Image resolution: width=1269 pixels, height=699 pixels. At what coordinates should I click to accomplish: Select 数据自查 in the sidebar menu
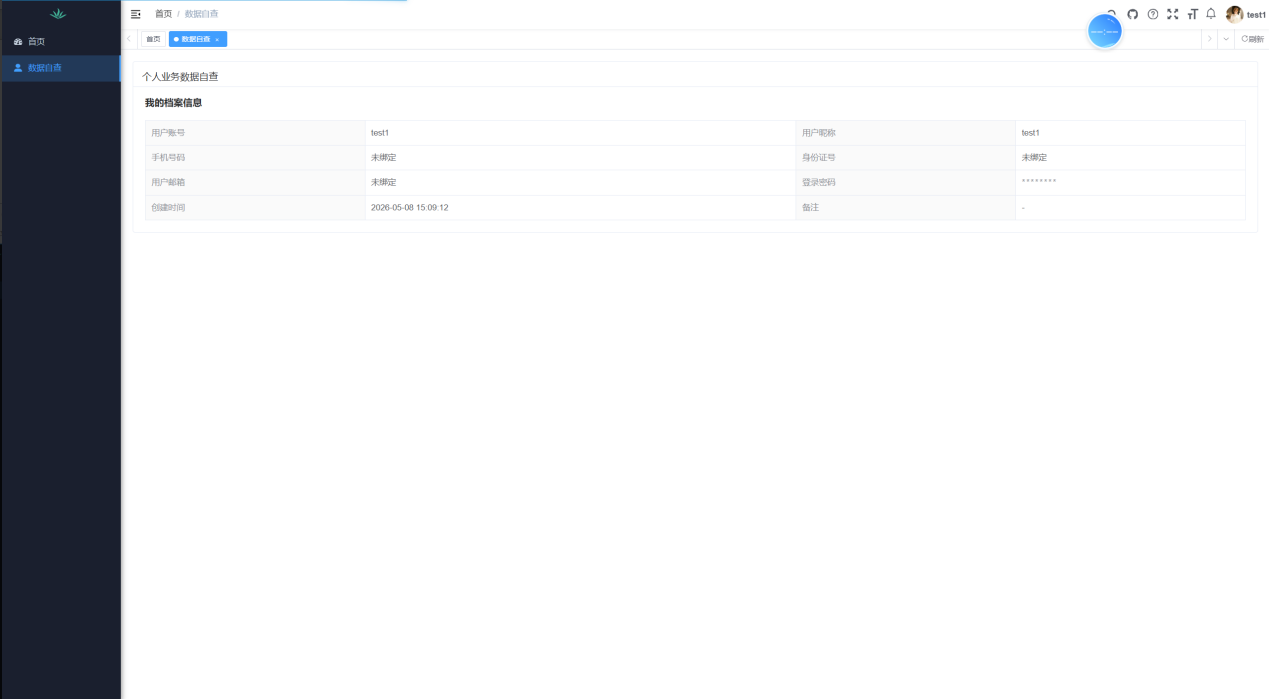pyautogui.click(x=61, y=68)
